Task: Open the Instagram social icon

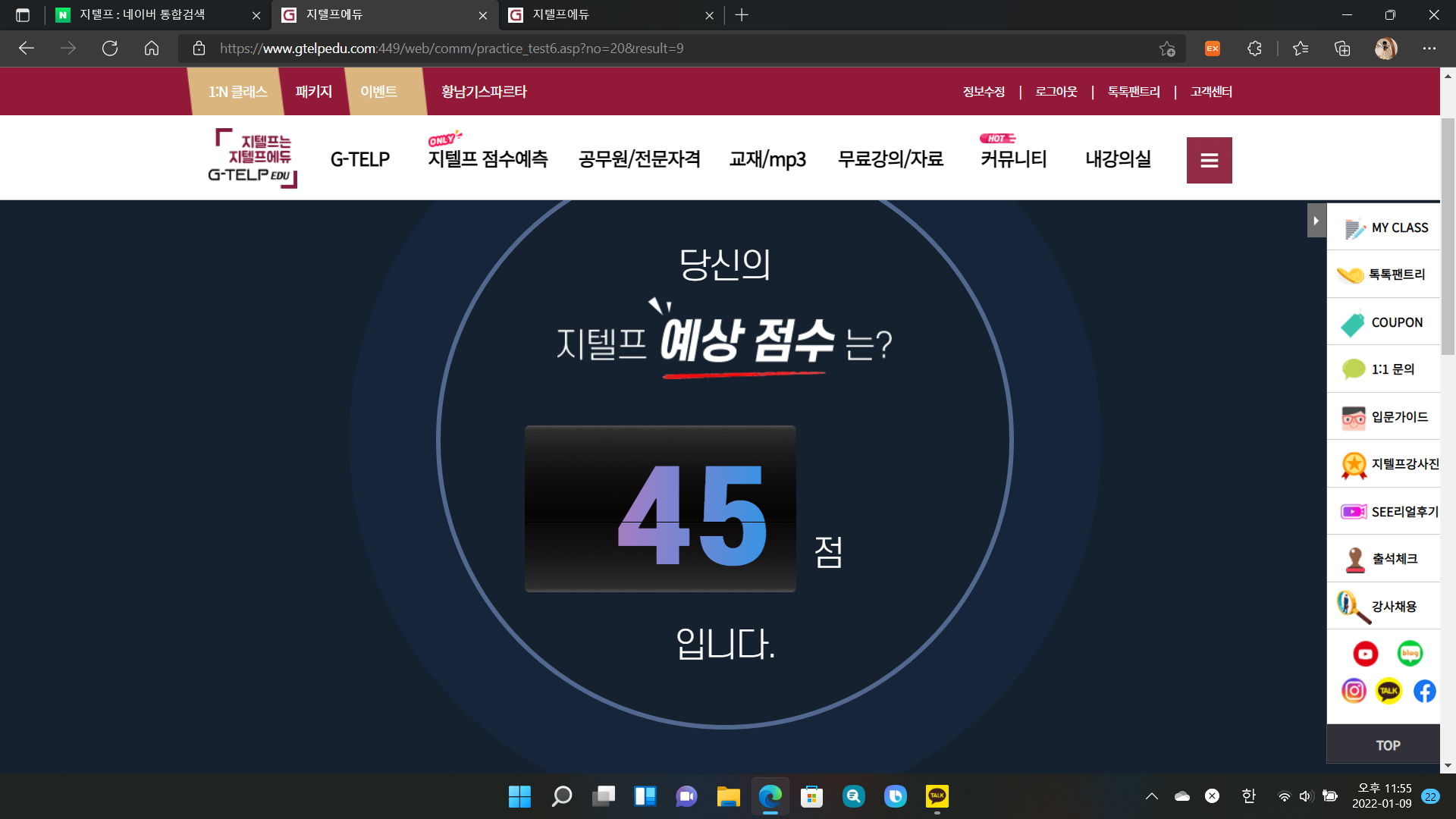Action: click(1354, 691)
